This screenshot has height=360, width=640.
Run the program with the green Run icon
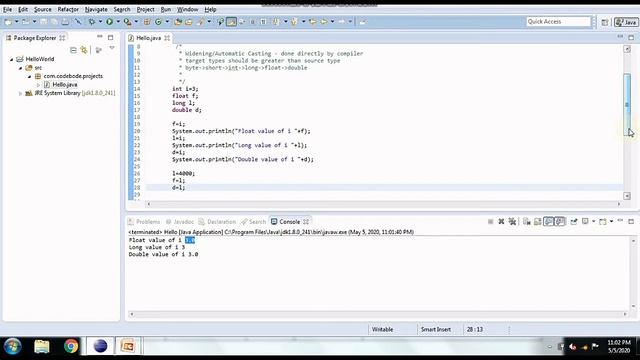pos(109,22)
